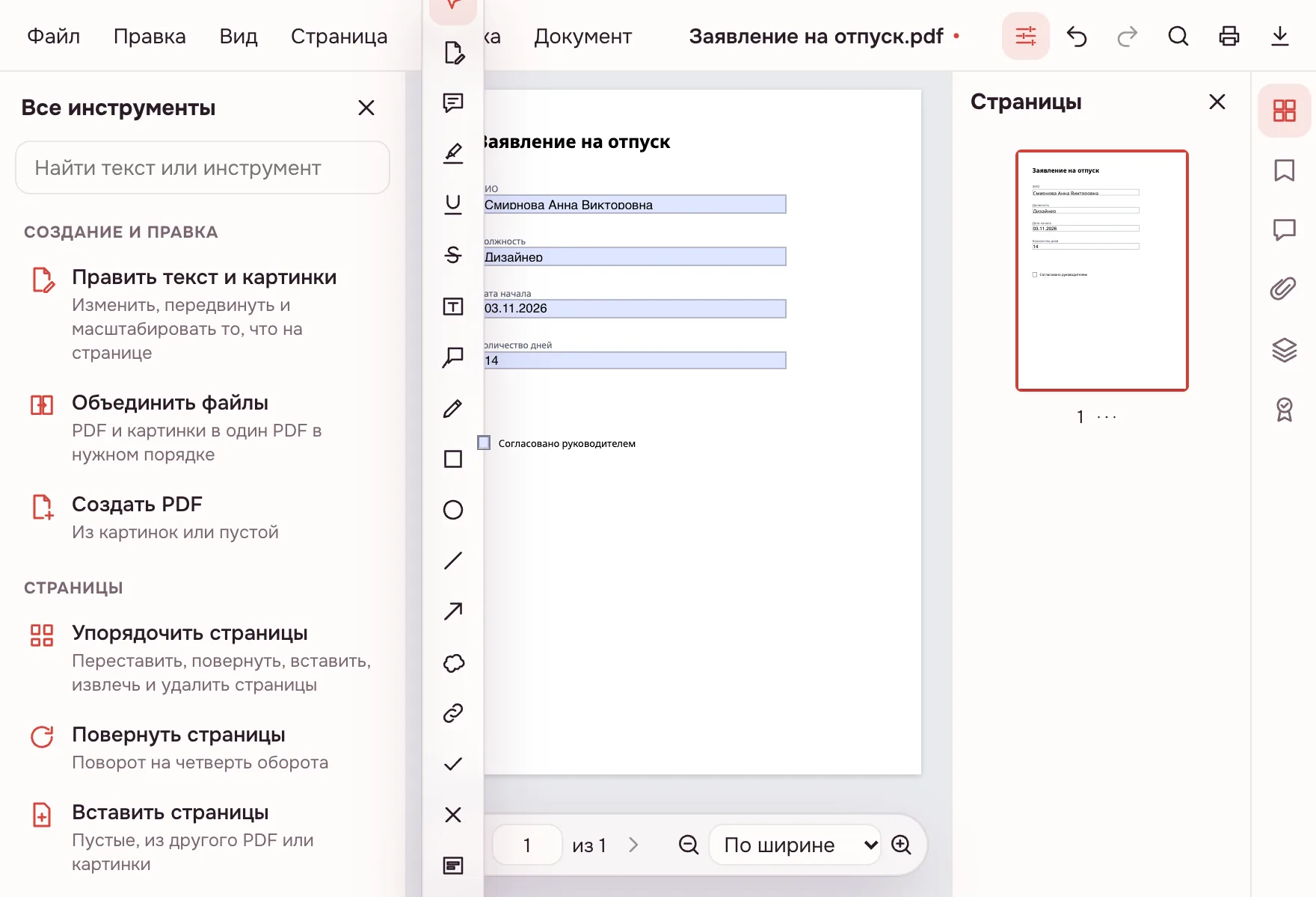1316x897 pixels.
Task: Redo the last undone action
Action: pyautogui.click(x=1128, y=36)
